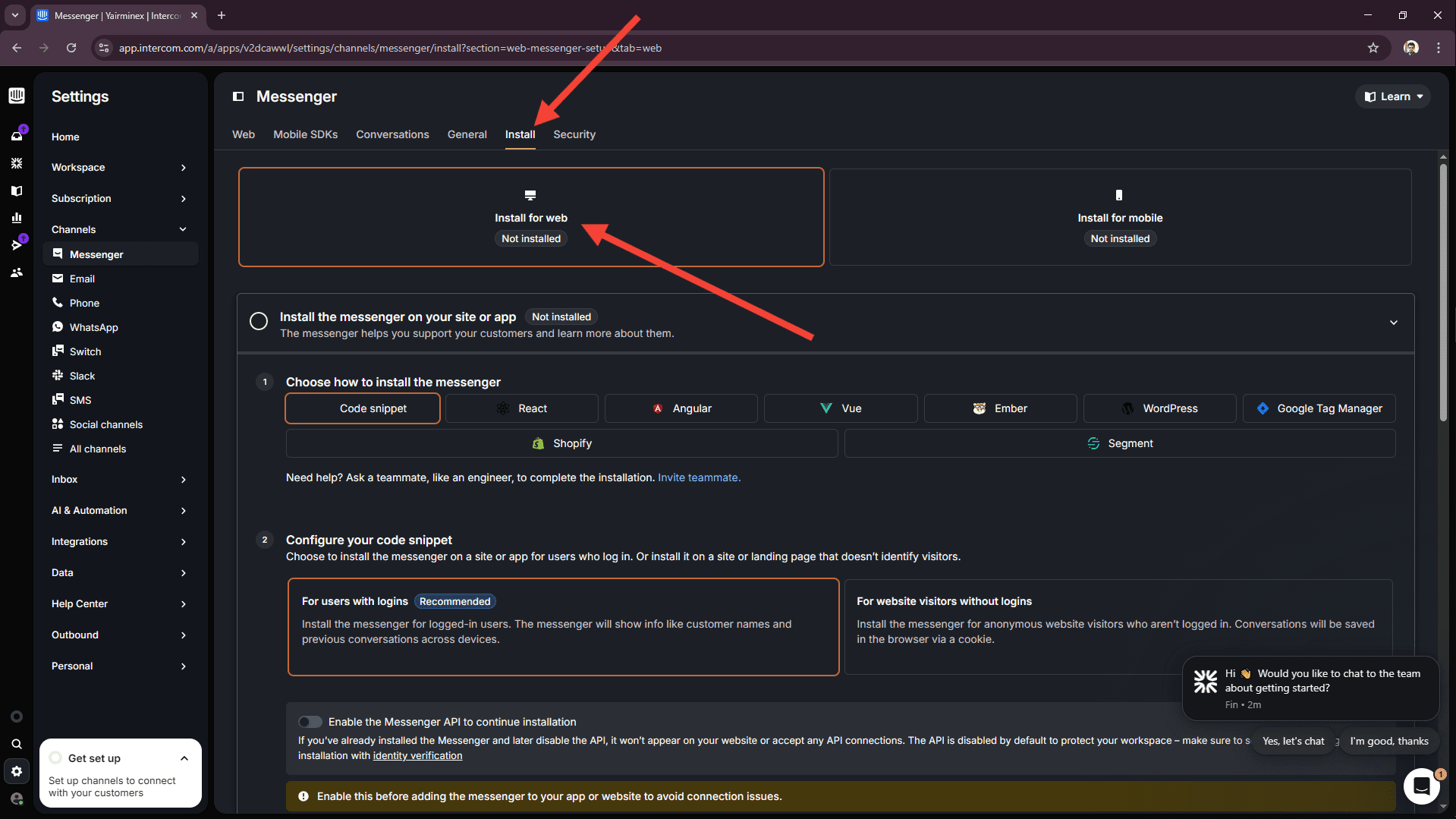The width and height of the screenshot is (1456, 819).
Task: Reload the page in the browser
Action: coord(71,48)
